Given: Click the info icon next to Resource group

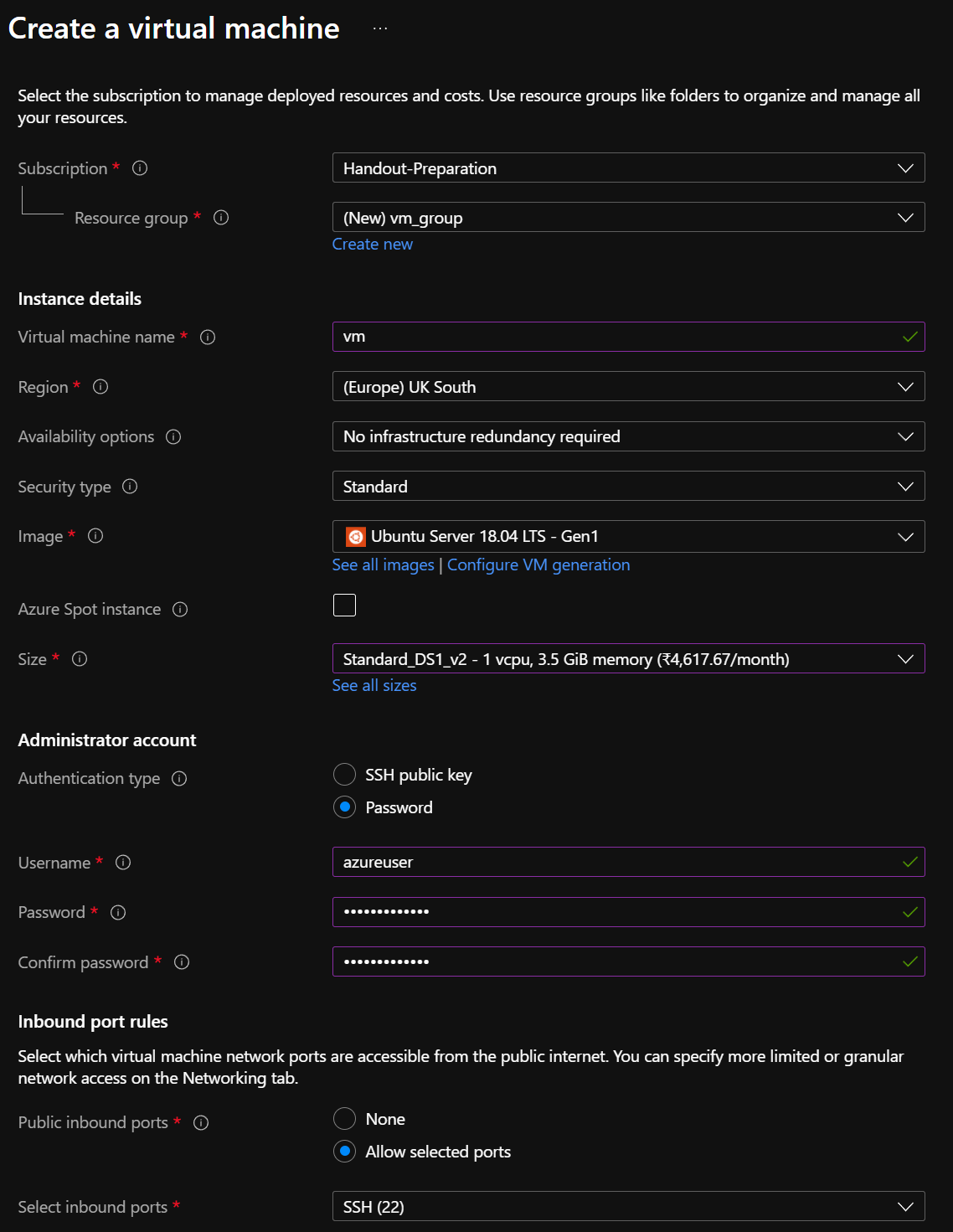Looking at the screenshot, I should click(x=221, y=218).
